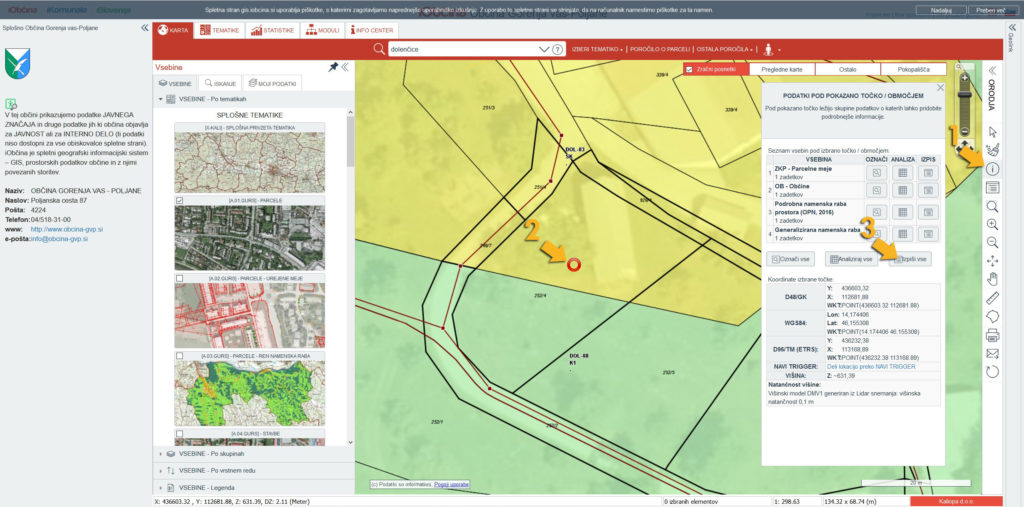Image resolution: width=1024 pixels, height=507 pixels.
Task: Click the search magnifier icon beside search box
Action: [x=380, y=49]
